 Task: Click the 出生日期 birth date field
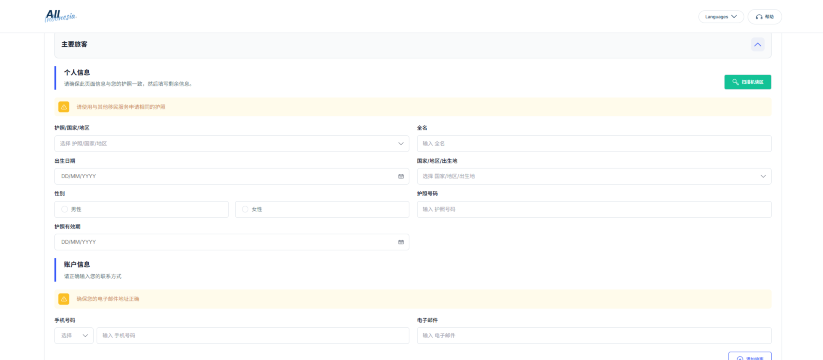(x=231, y=176)
